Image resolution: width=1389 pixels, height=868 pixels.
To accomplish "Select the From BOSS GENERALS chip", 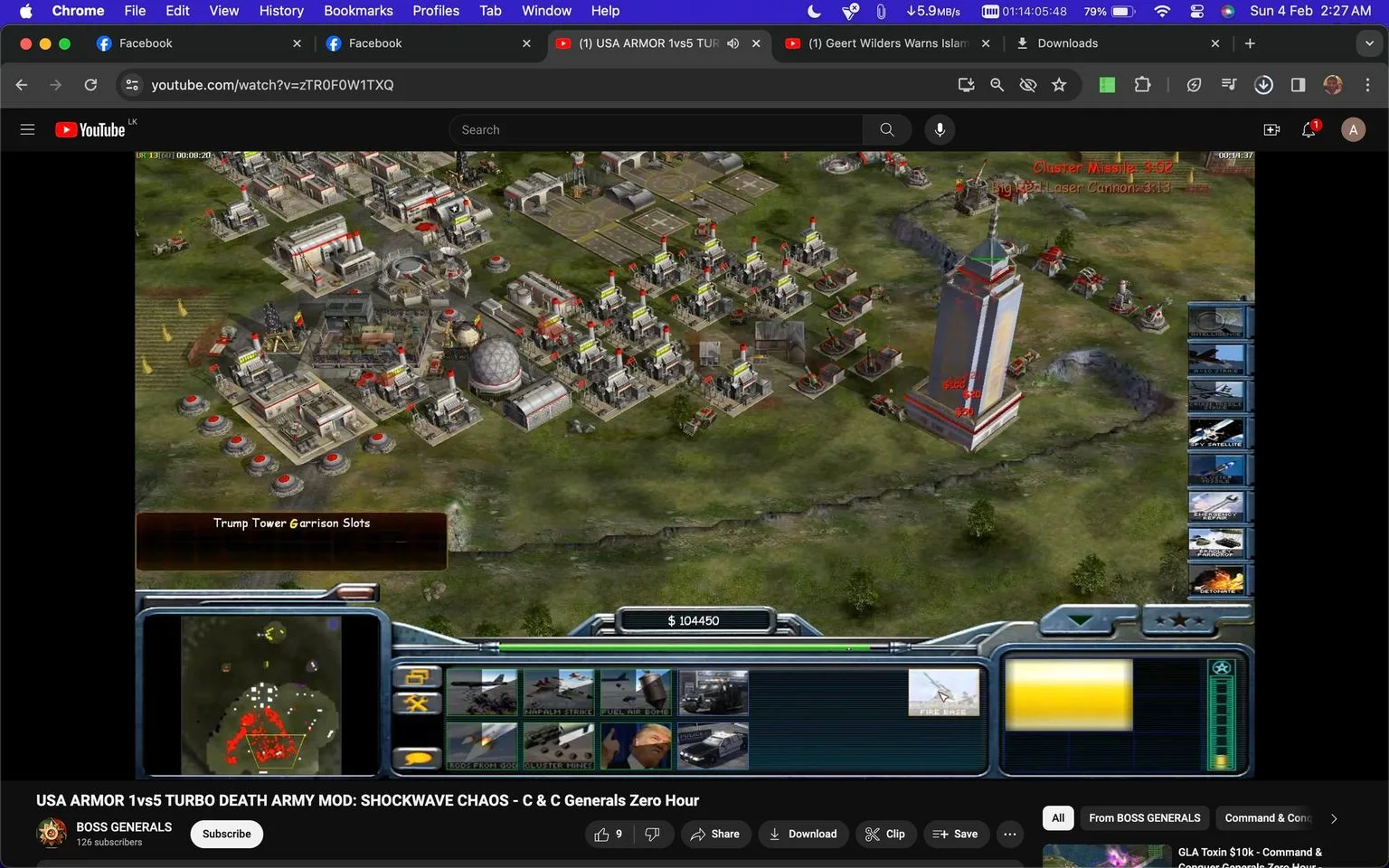I will (x=1144, y=818).
